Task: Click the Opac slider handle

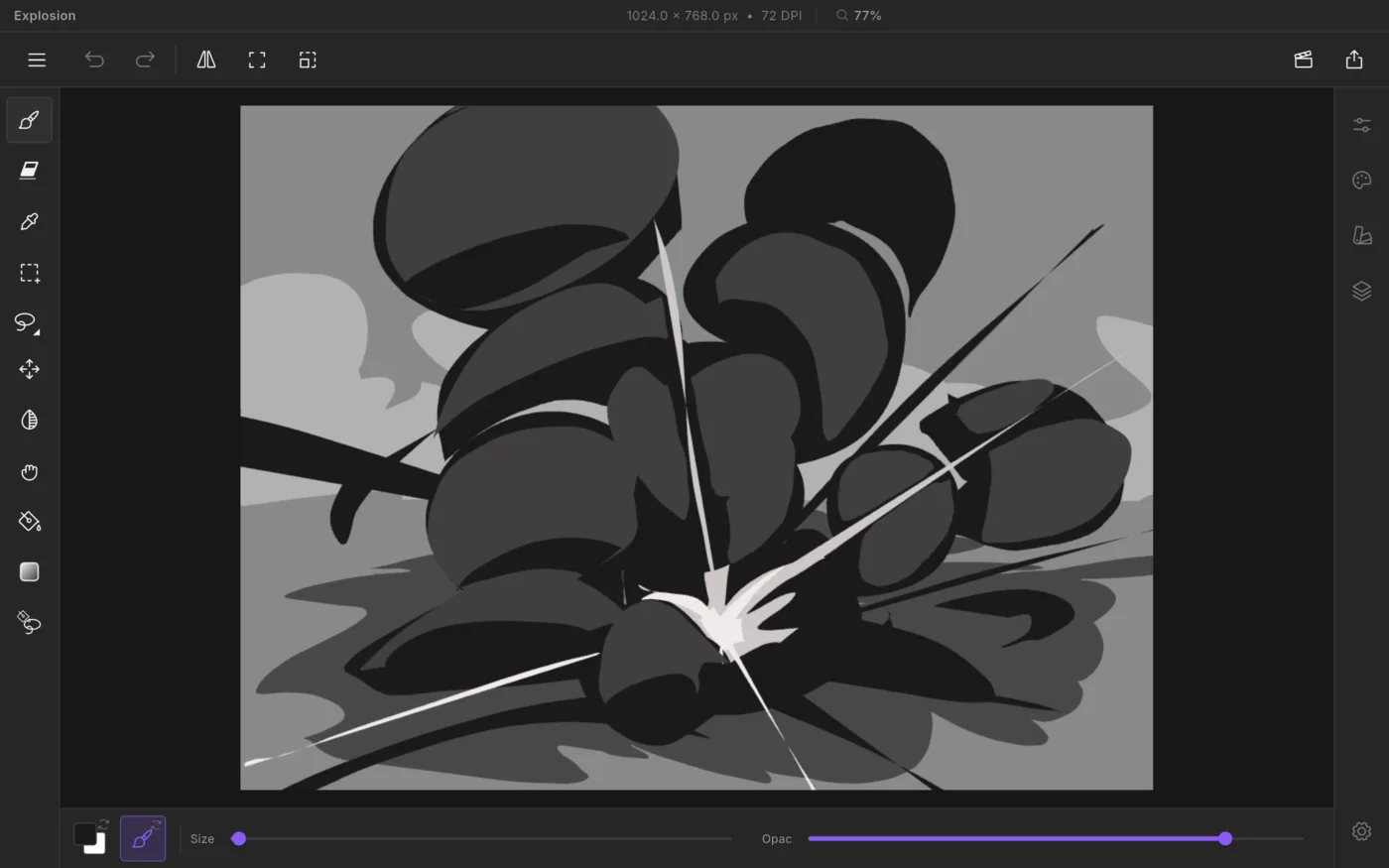Action: [x=1225, y=838]
